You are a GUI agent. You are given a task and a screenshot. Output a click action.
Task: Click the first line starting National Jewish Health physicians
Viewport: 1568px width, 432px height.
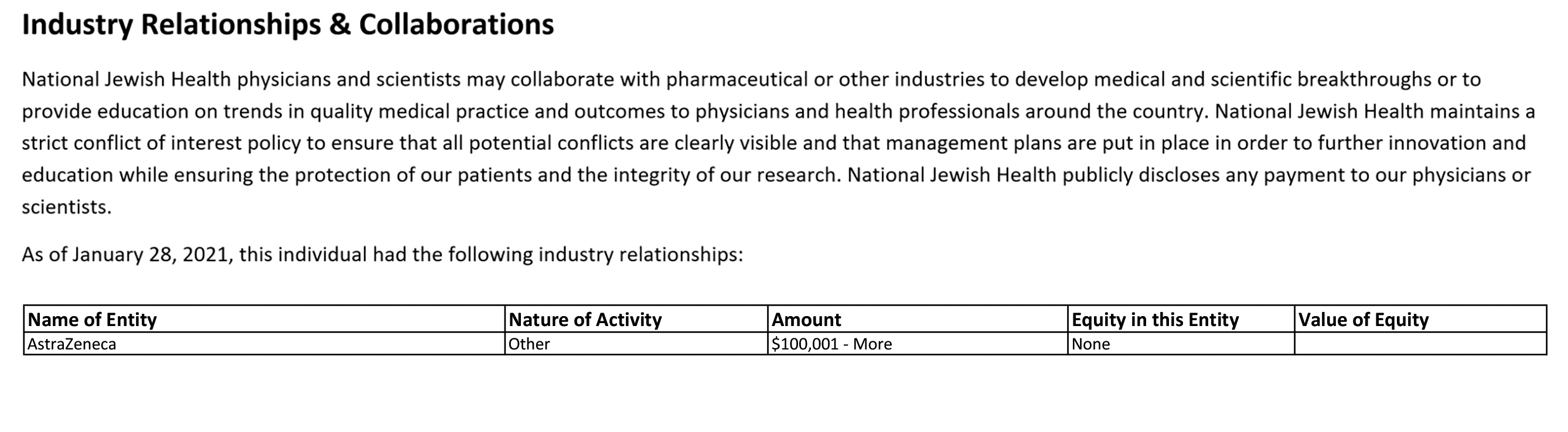point(751,80)
